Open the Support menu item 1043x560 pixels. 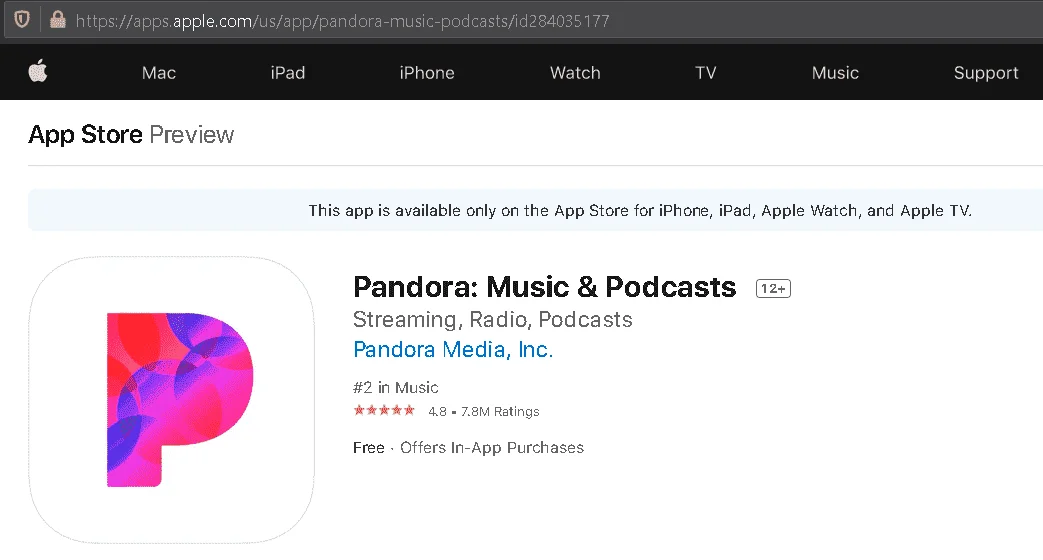click(986, 72)
